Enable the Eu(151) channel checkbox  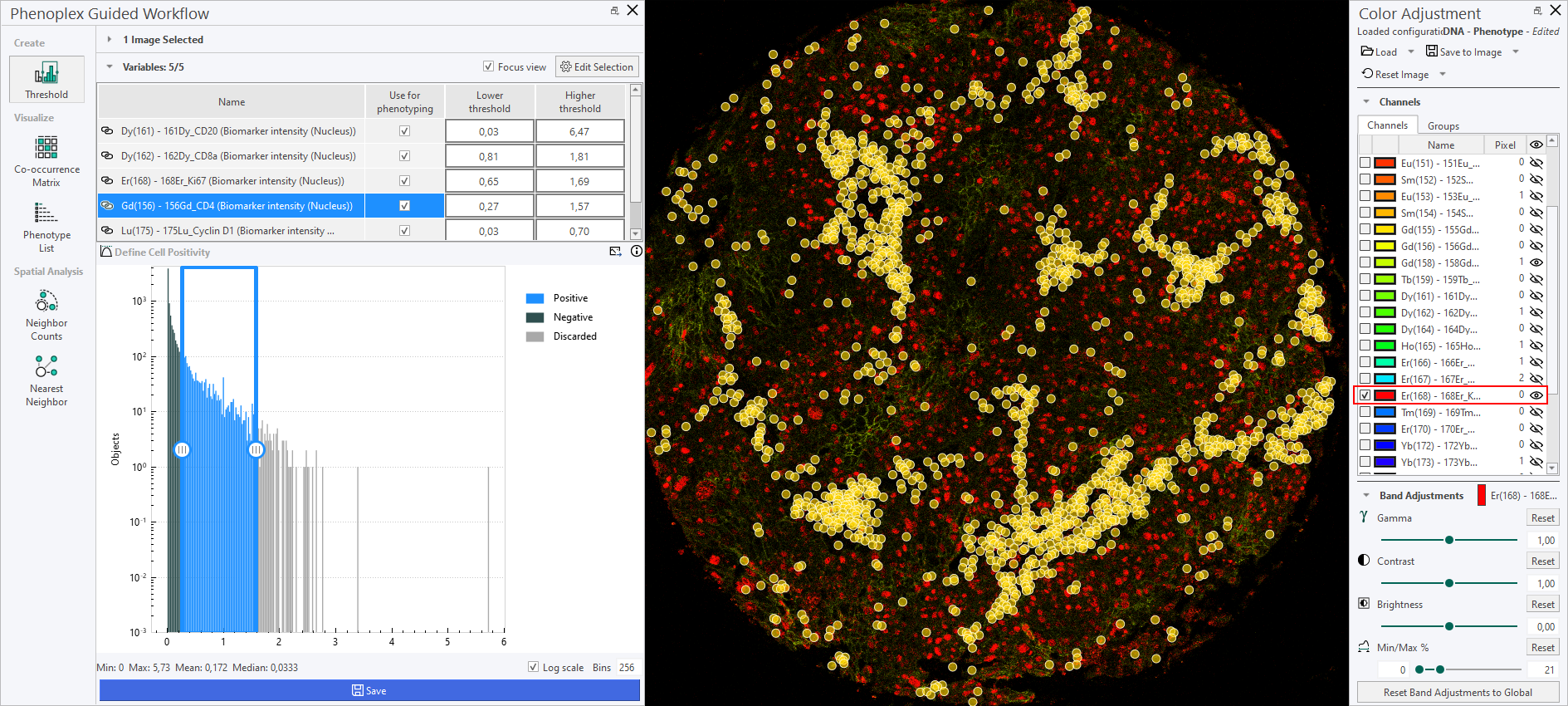(x=1365, y=163)
